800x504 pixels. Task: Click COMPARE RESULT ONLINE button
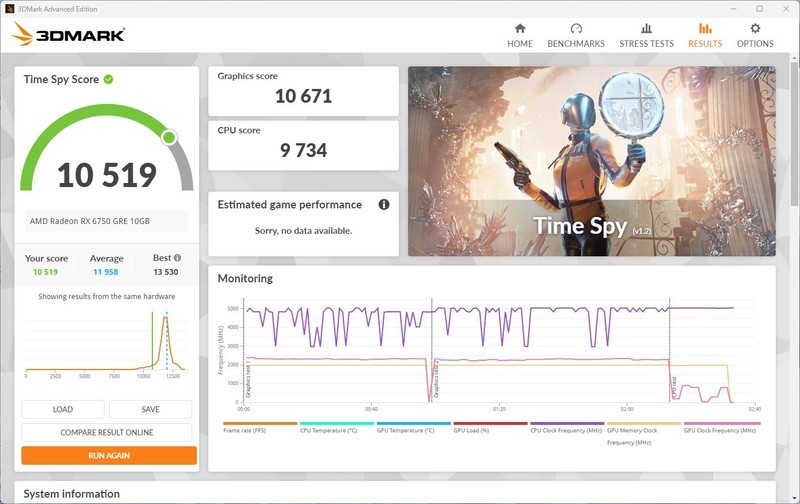tap(107, 432)
